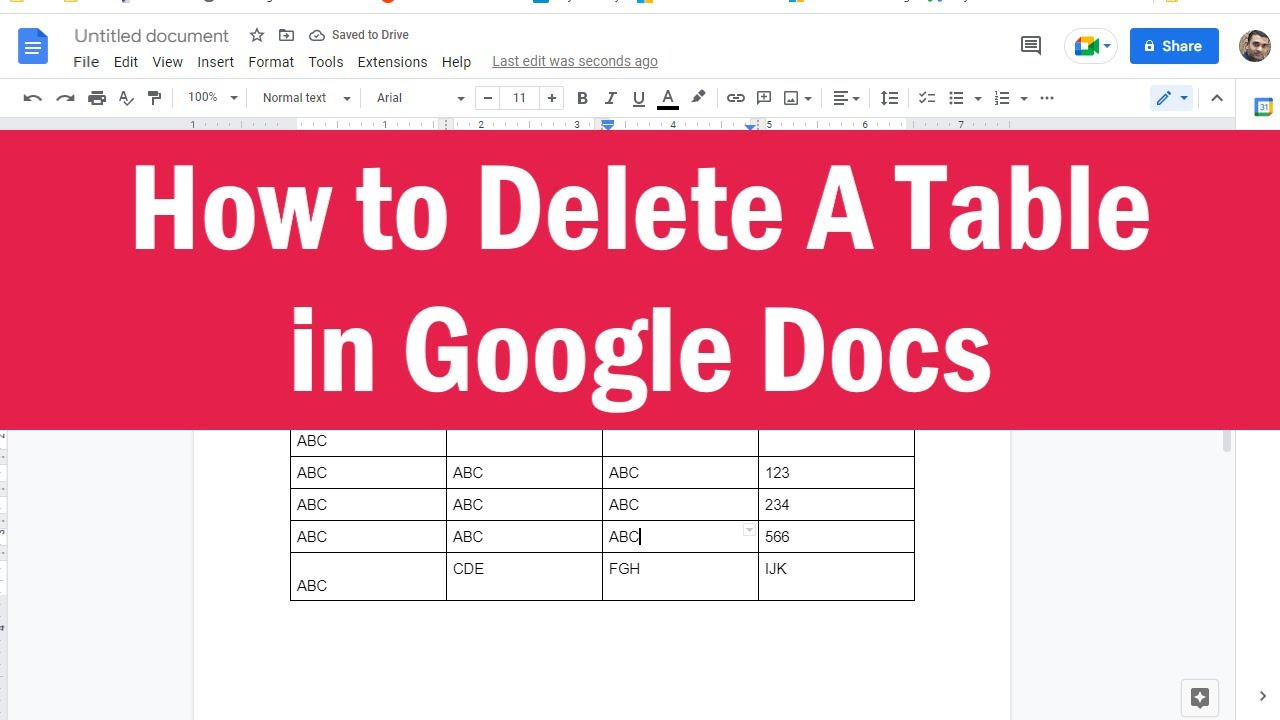
Task: Toggle the numbered list
Action: pyautogui.click(x=1002, y=98)
